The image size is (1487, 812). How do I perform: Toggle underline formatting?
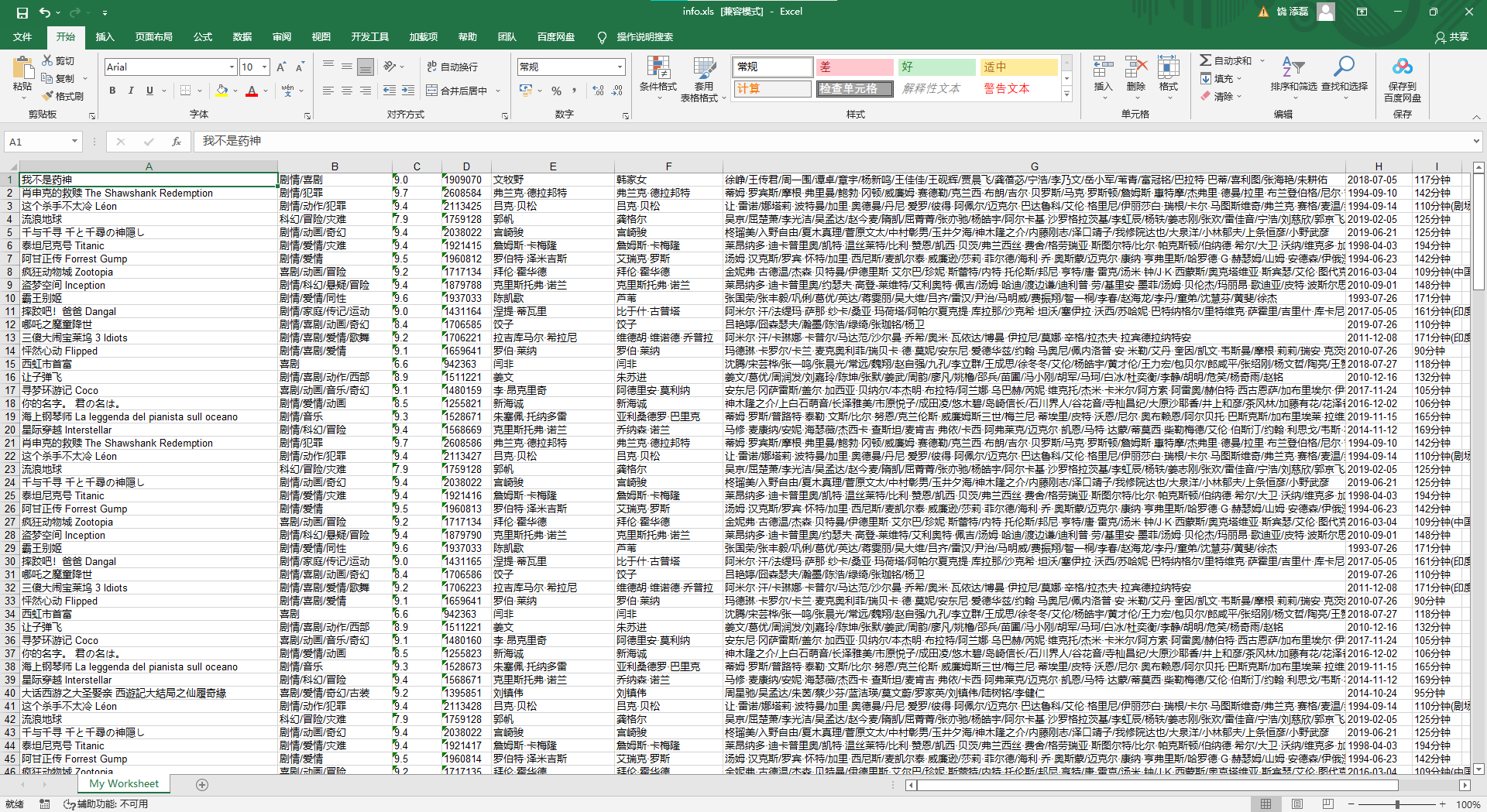(149, 91)
